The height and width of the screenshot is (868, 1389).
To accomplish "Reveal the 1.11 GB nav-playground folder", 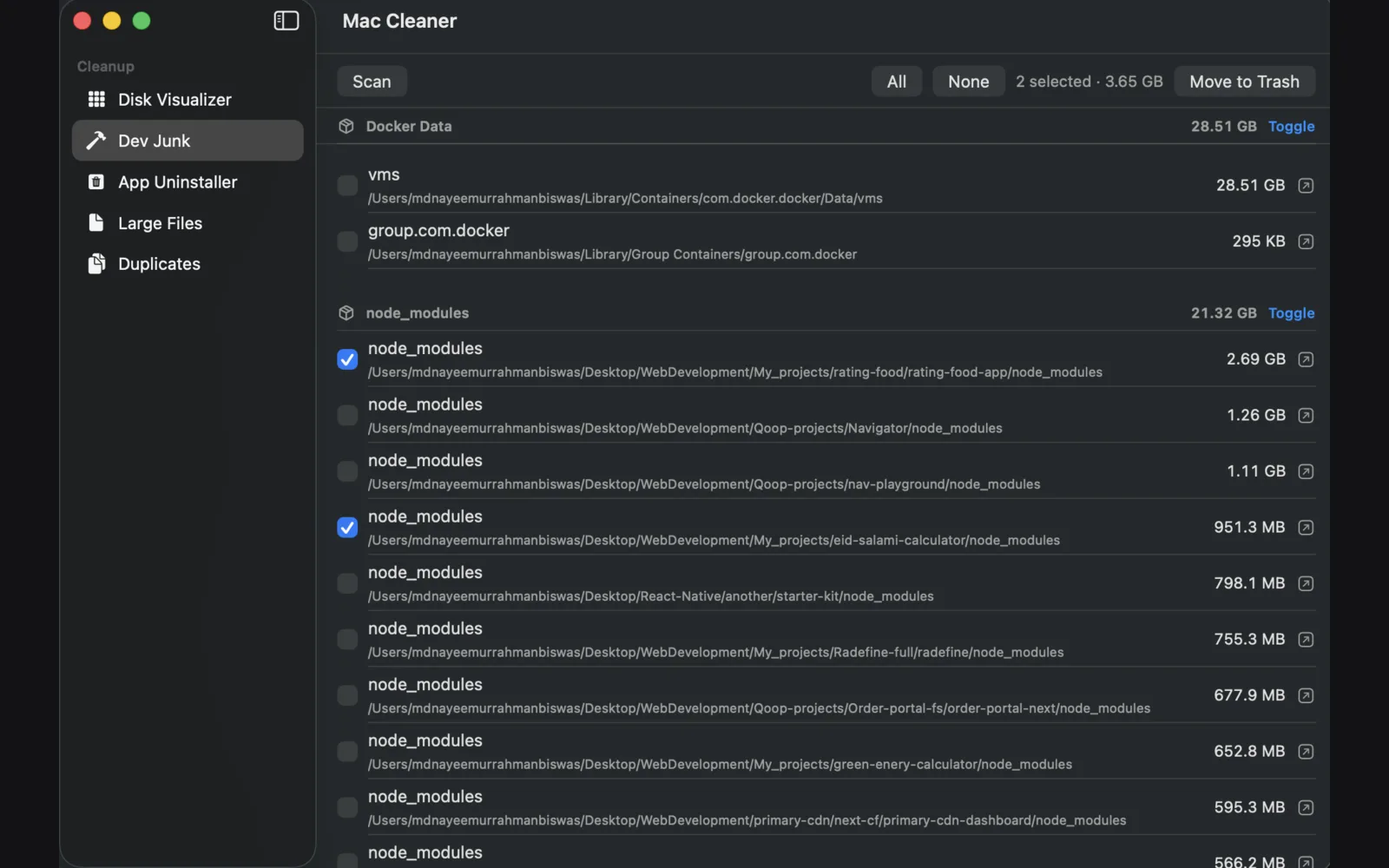I will (x=1306, y=471).
